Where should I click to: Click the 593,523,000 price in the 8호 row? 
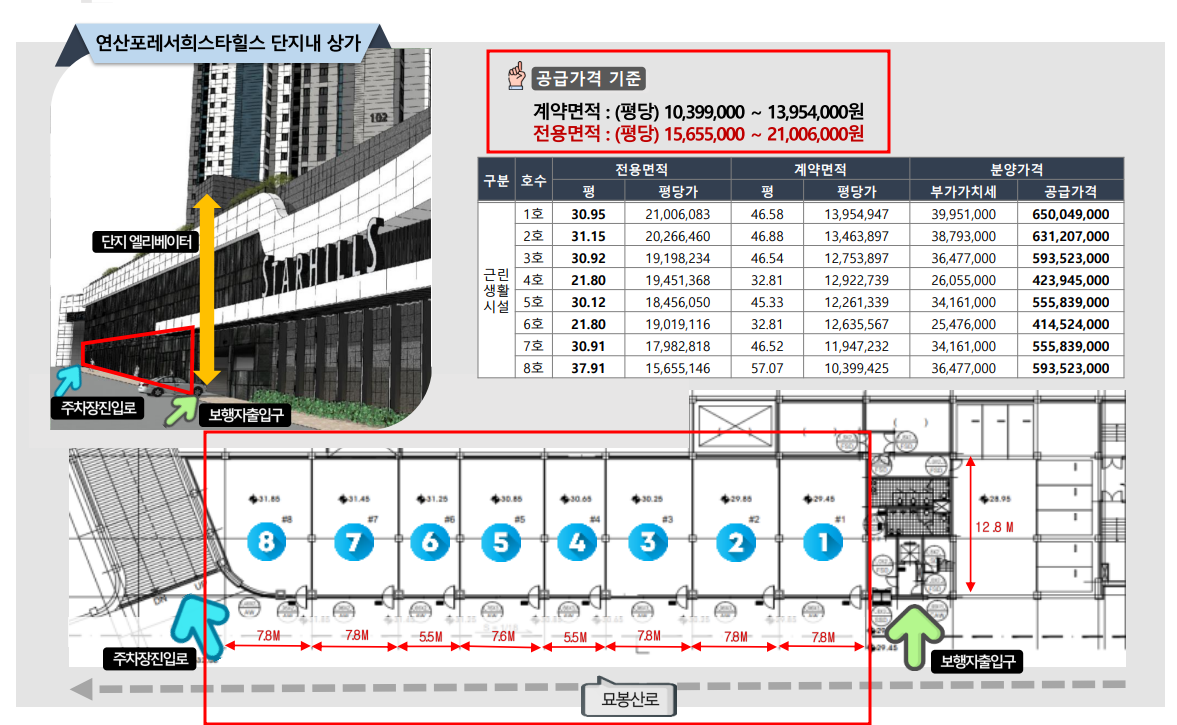pyautogui.click(x=1070, y=369)
